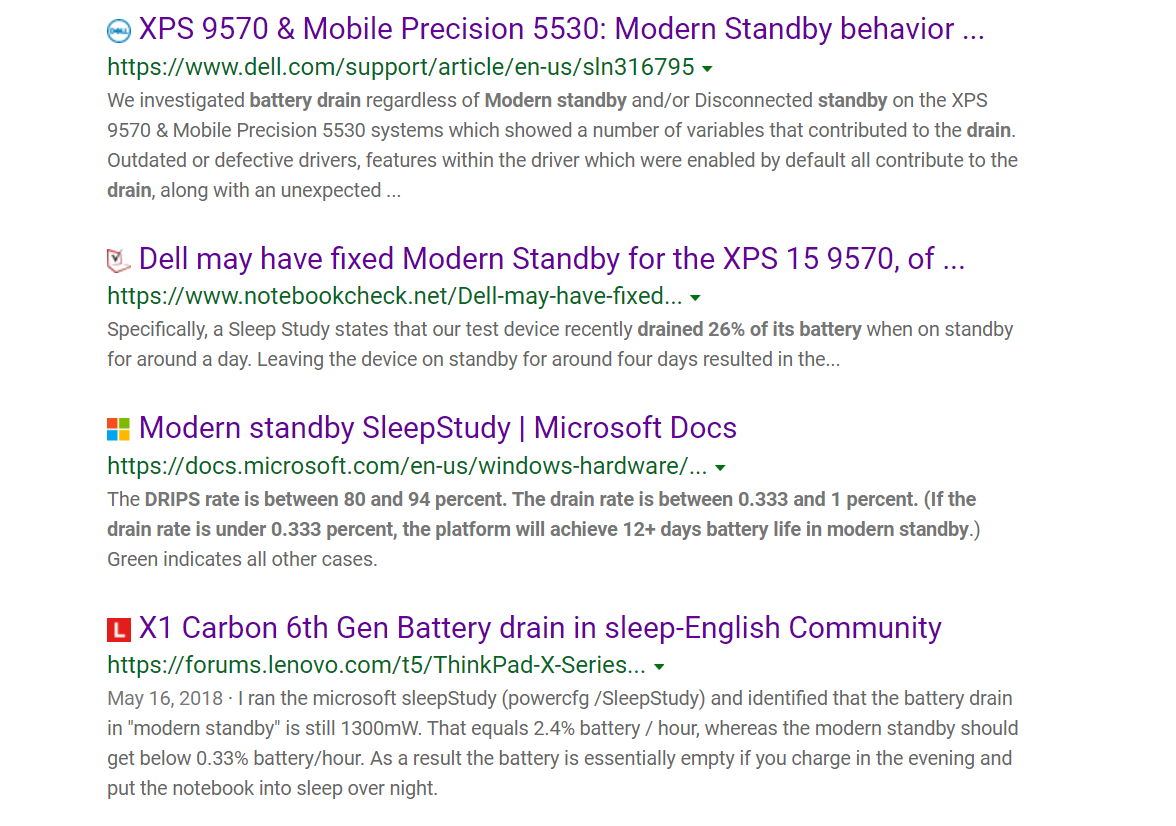Viewport: 1176px width, 826px height.
Task: Click the green notebookcheck.net URL
Action: click(x=394, y=296)
